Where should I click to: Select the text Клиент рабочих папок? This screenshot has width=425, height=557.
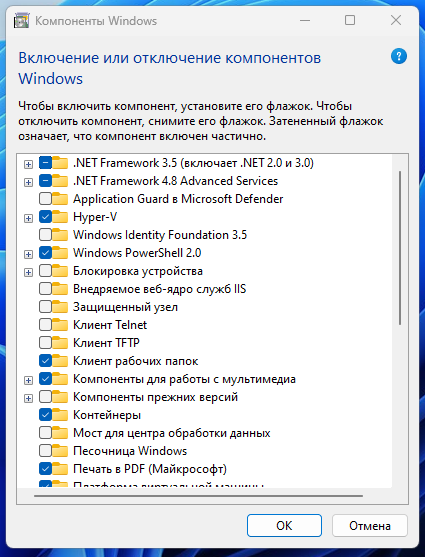pos(135,361)
